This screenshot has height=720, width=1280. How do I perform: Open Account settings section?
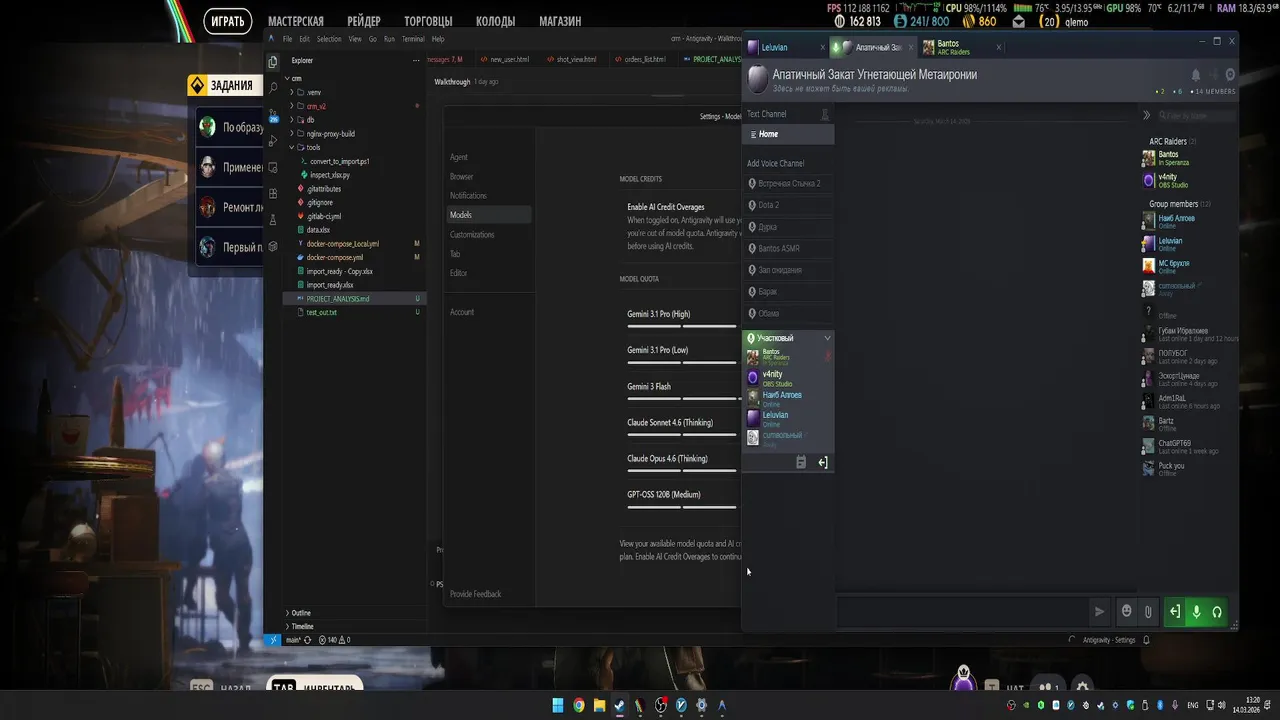pos(462,312)
